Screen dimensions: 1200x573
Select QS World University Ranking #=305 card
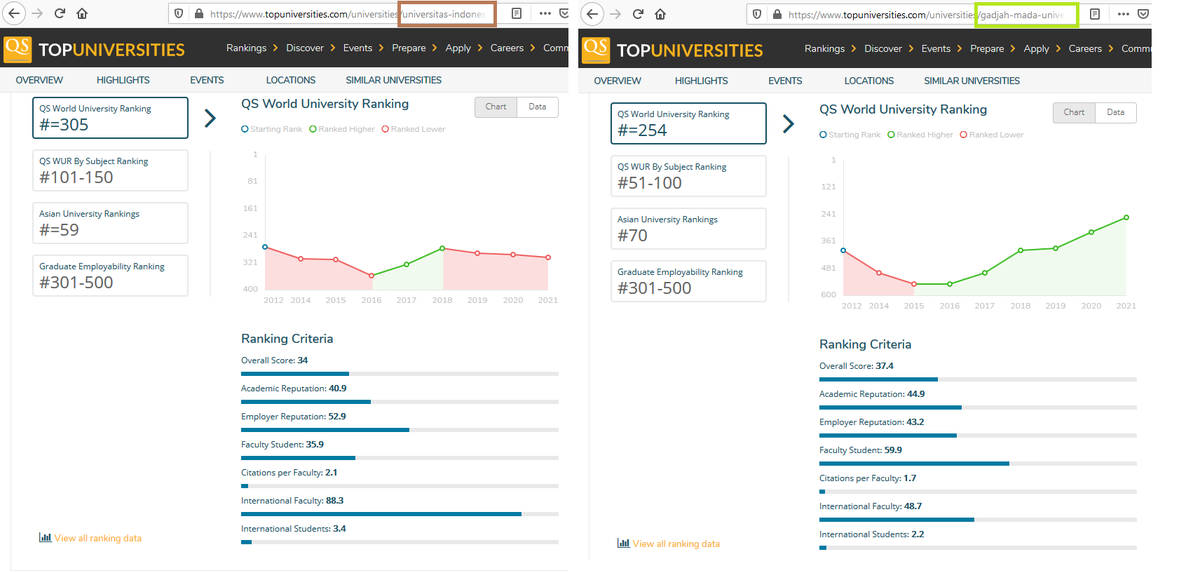(x=110, y=118)
